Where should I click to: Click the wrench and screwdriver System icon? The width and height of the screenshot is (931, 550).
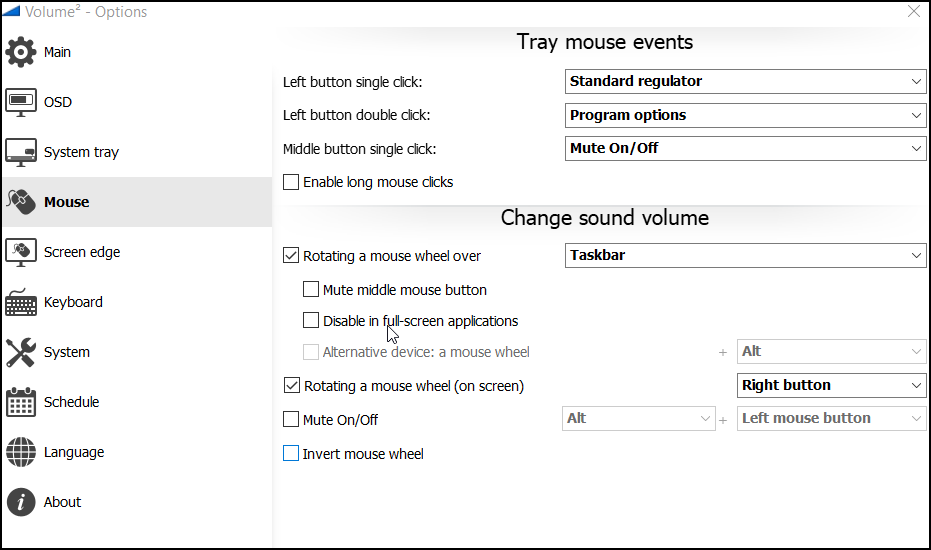(21, 352)
